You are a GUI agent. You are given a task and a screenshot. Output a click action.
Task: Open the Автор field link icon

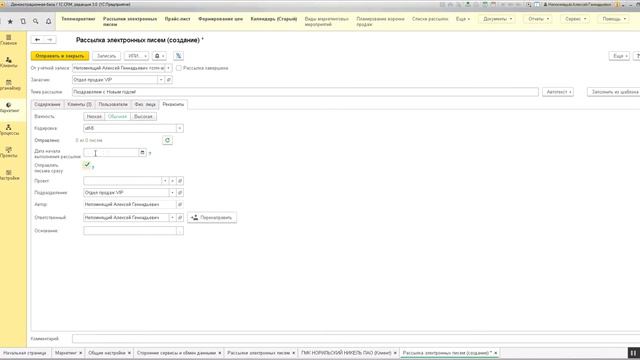tap(180, 204)
